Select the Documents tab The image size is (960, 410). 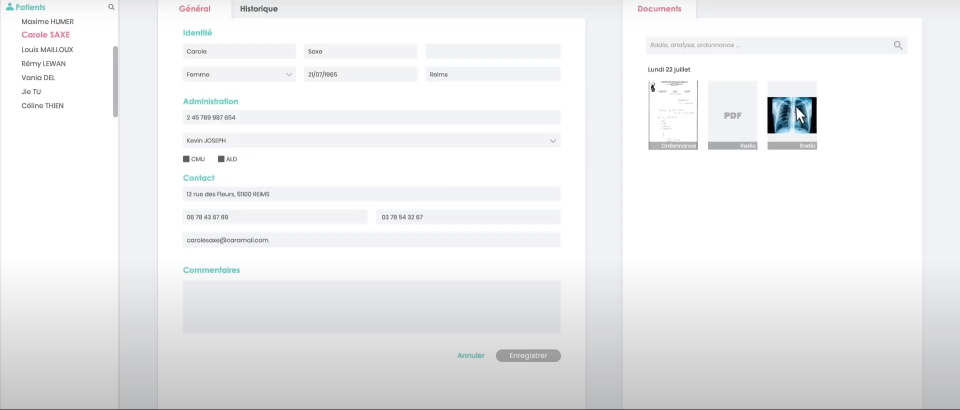(x=659, y=9)
